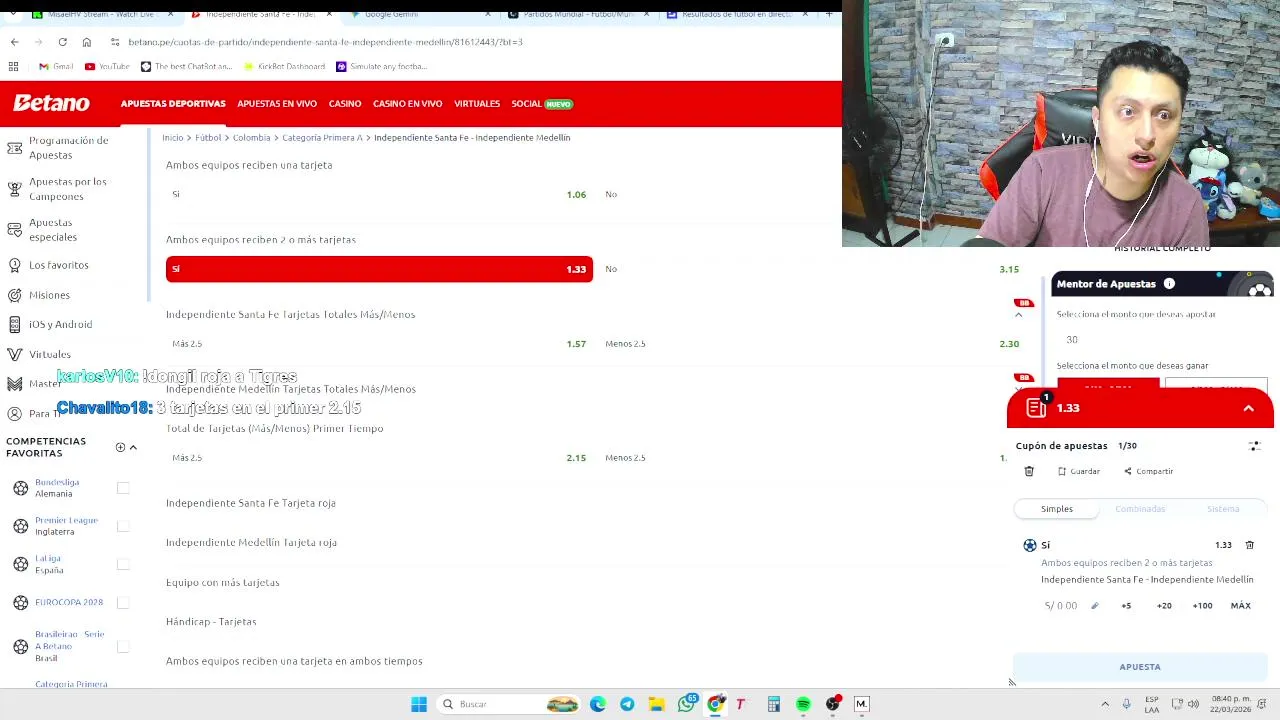Viewport: 1280px width, 720px height.
Task: Open File Explorer from the taskbar
Action: (656, 704)
